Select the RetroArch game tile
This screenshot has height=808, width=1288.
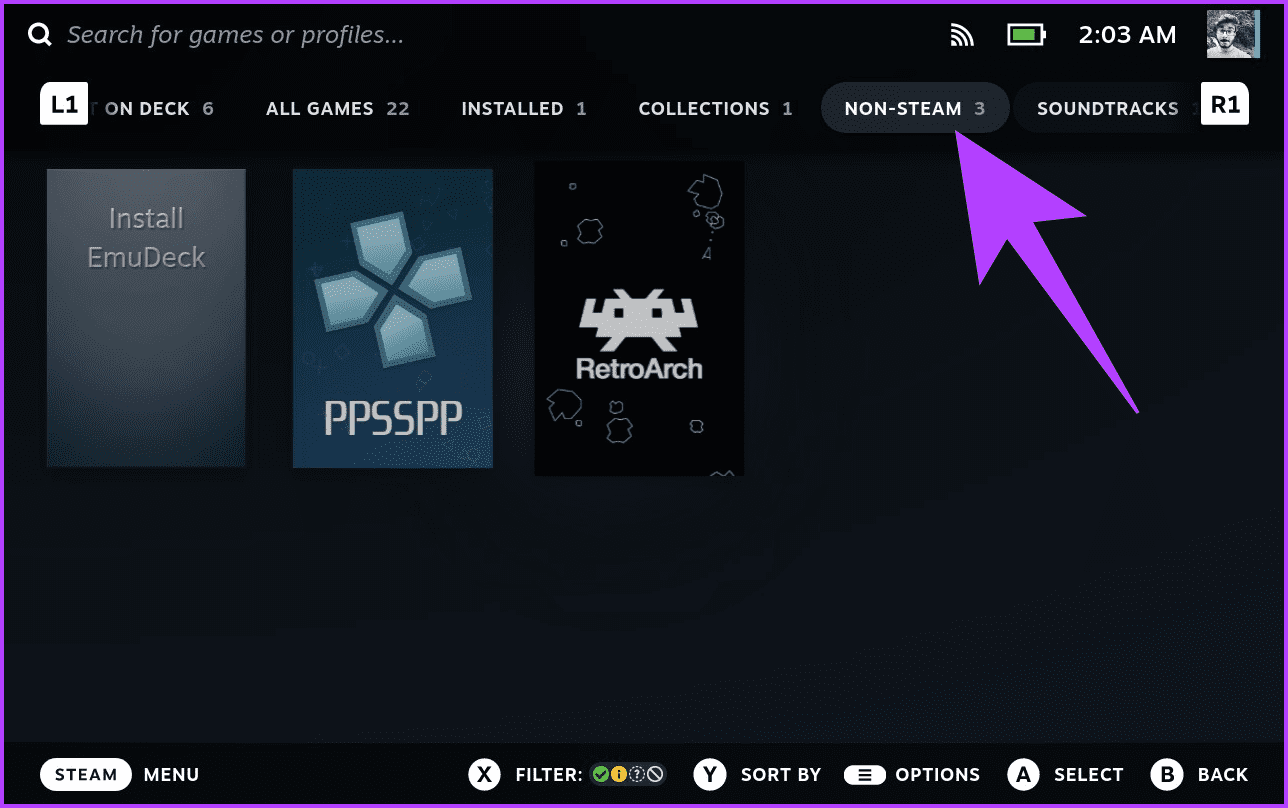pos(639,318)
